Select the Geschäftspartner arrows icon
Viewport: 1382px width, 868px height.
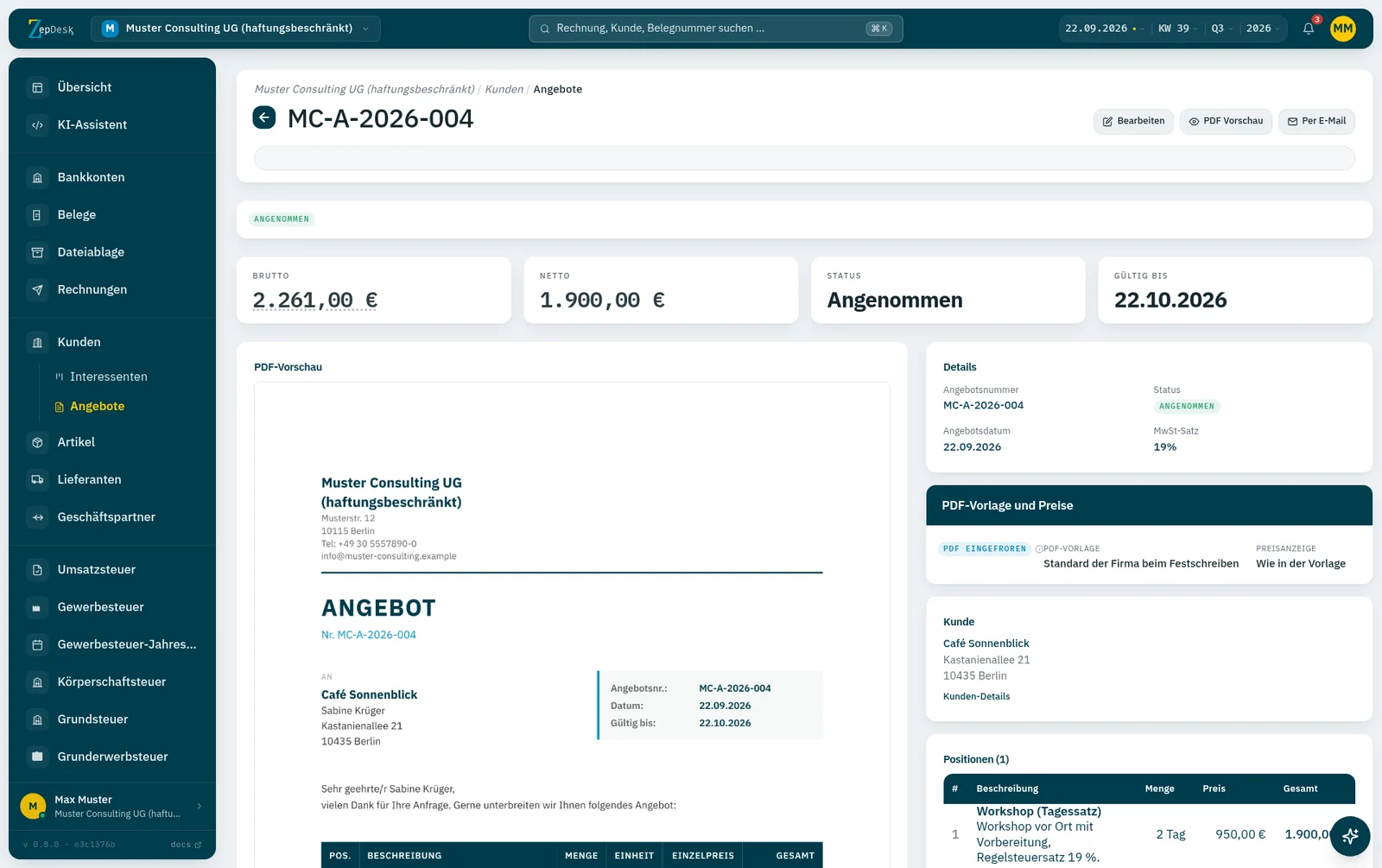tap(37, 517)
